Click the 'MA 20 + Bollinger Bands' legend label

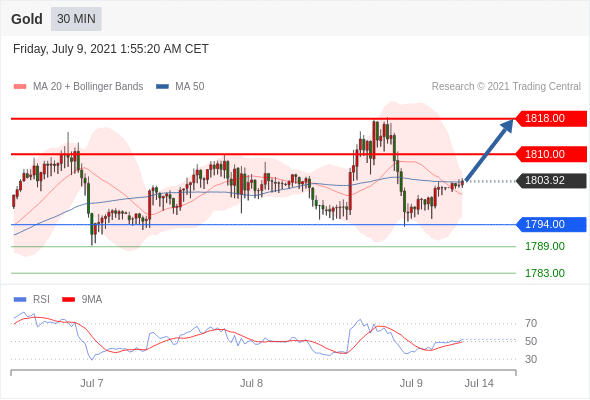(88, 87)
